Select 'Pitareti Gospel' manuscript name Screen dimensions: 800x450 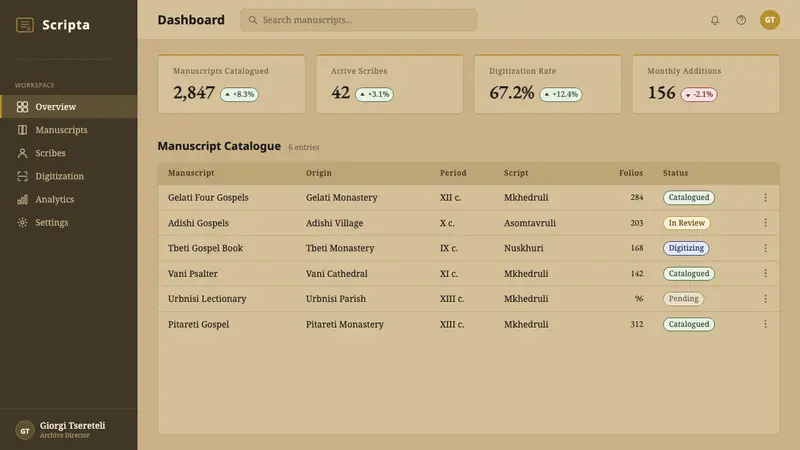pos(198,324)
